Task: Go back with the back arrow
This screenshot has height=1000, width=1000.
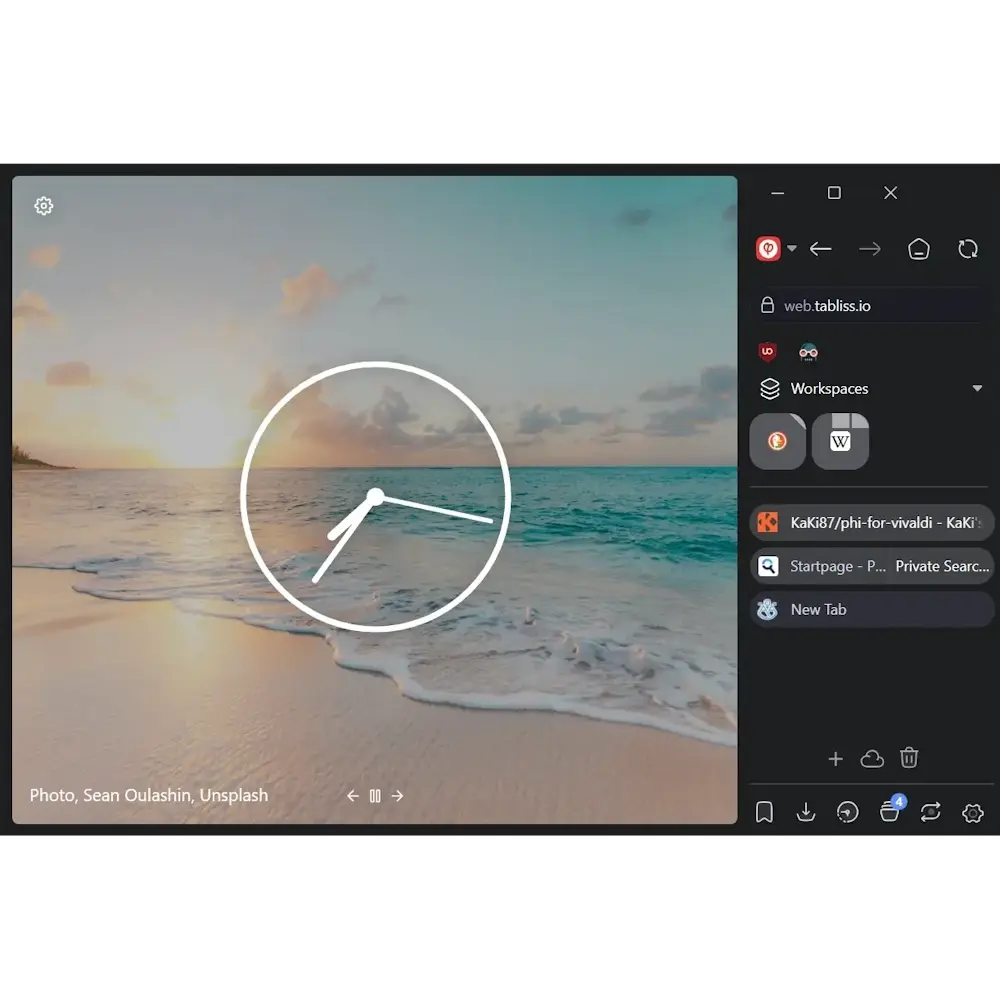Action: (821, 249)
